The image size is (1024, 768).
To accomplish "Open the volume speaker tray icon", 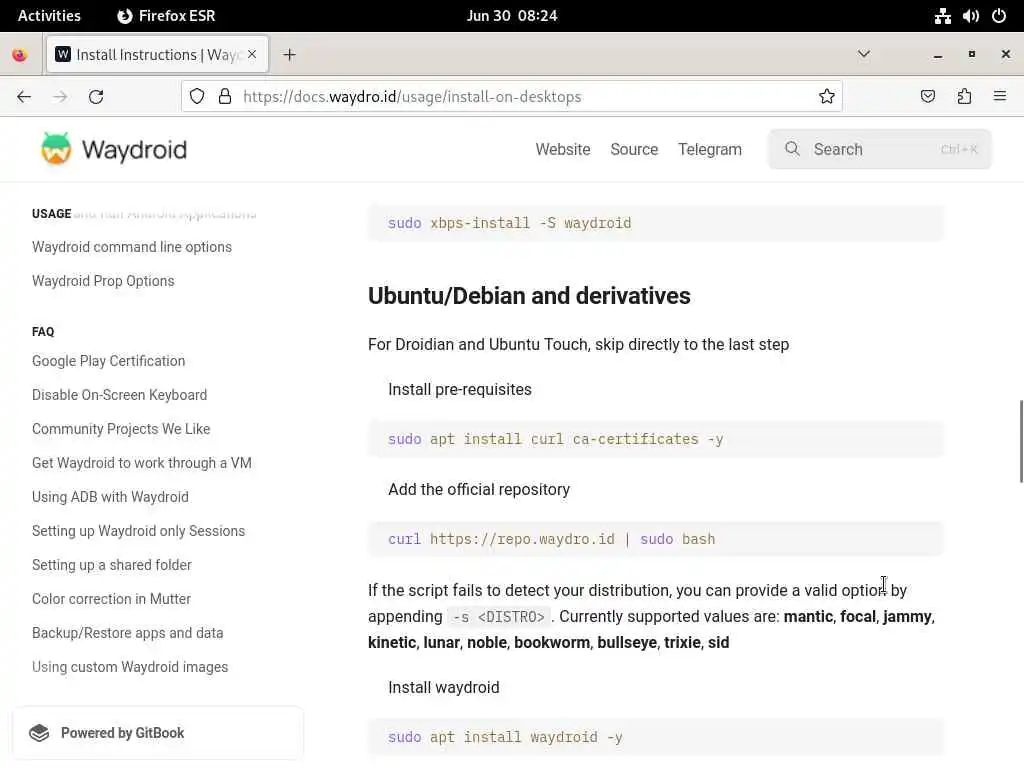I will [x=970, y=16].
